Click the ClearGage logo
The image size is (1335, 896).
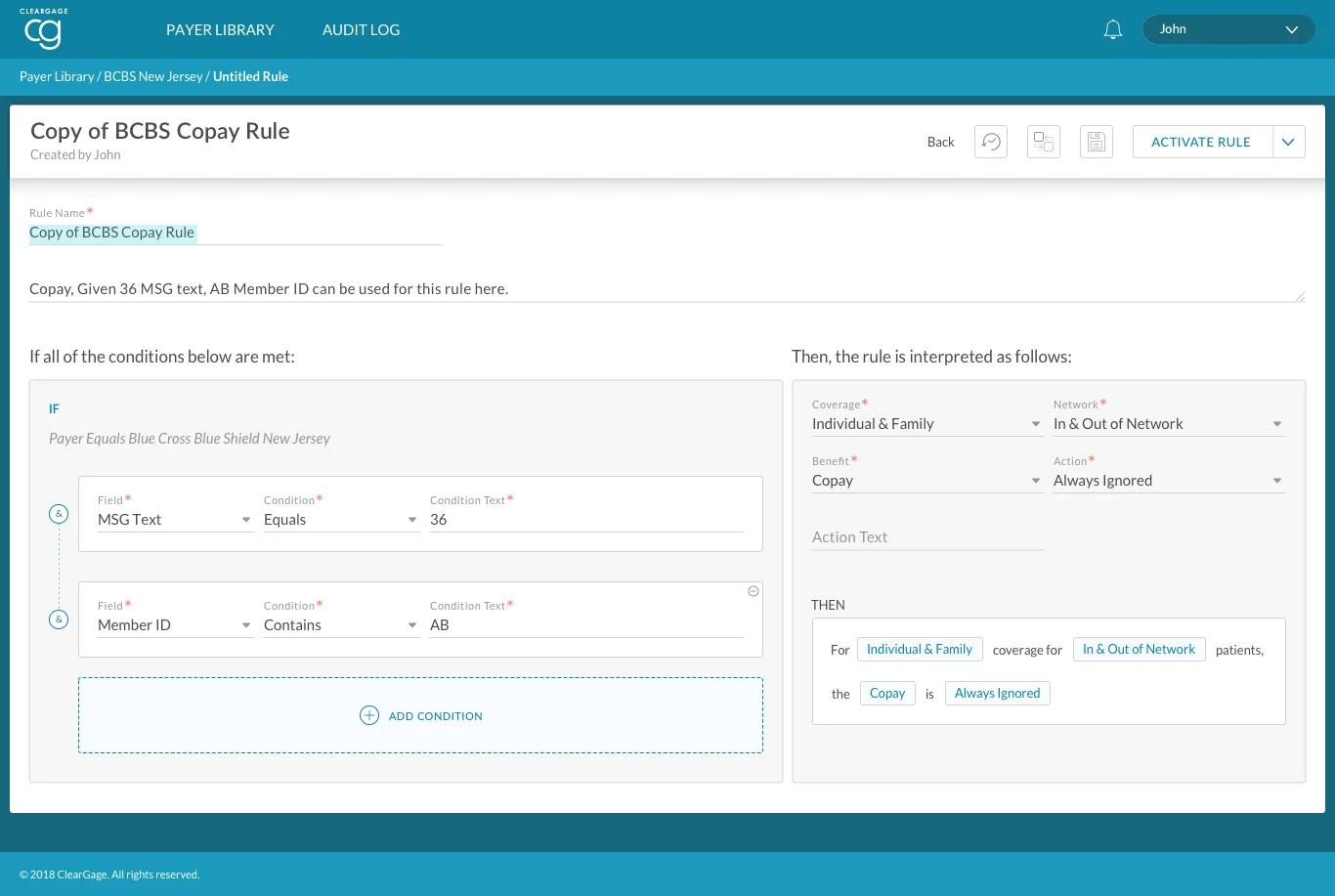[41, 29]
